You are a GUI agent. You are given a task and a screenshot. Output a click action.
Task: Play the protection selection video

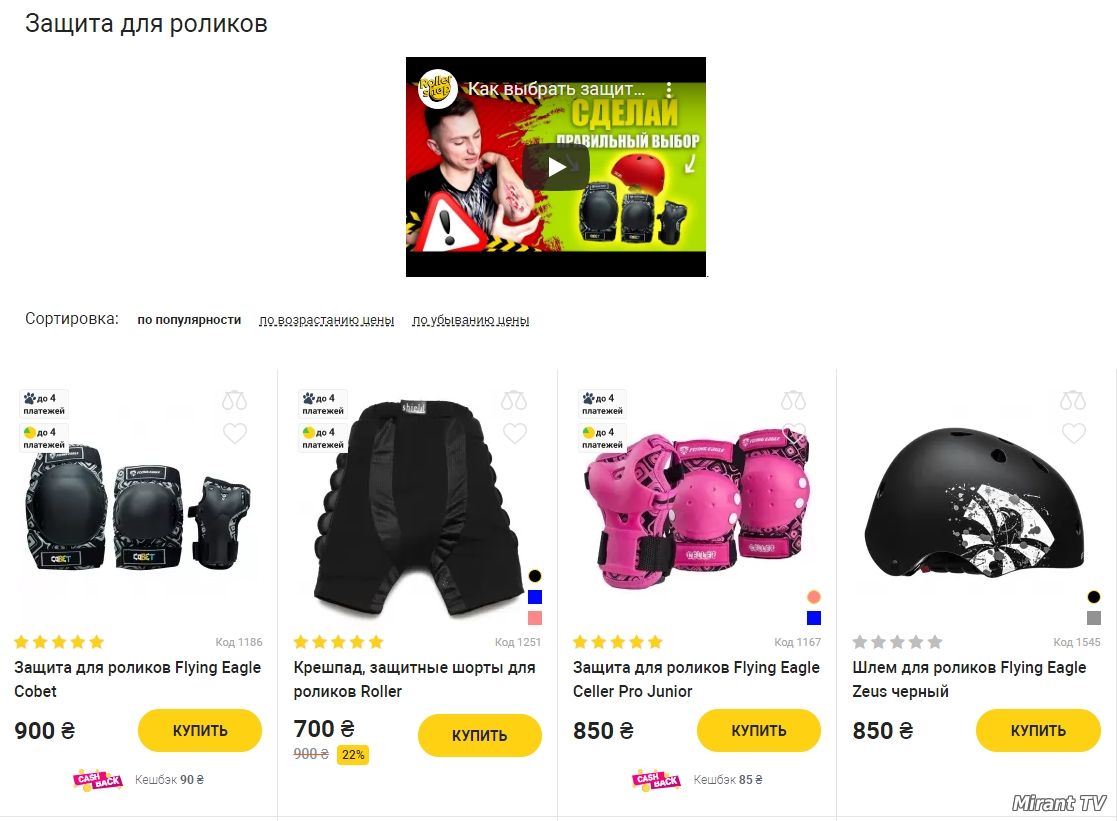(556, 167)
